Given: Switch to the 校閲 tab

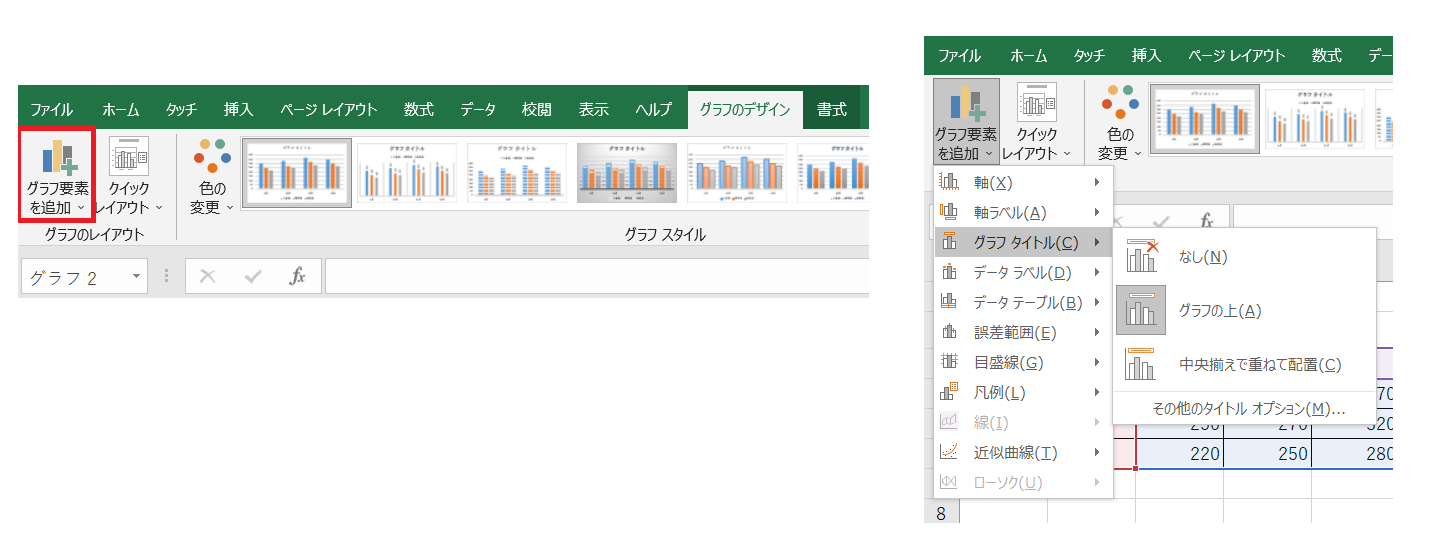Looking at the screenshot, I should coord(536,110).
